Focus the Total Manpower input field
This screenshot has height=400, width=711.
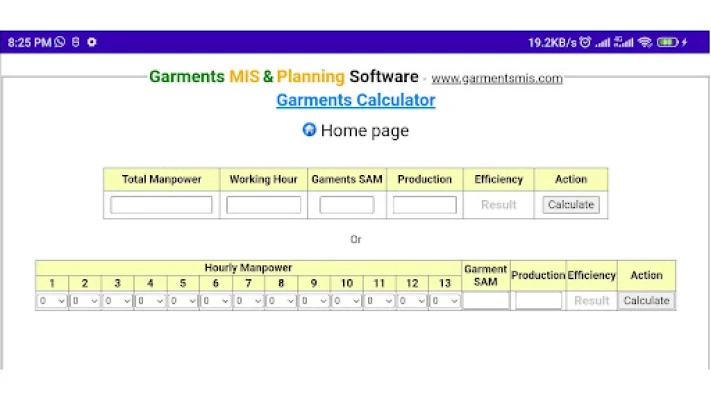coord(161,205)
